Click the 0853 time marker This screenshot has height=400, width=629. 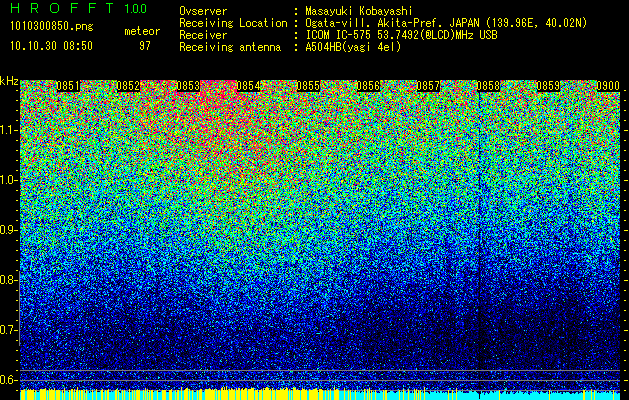tap(188, 86)
